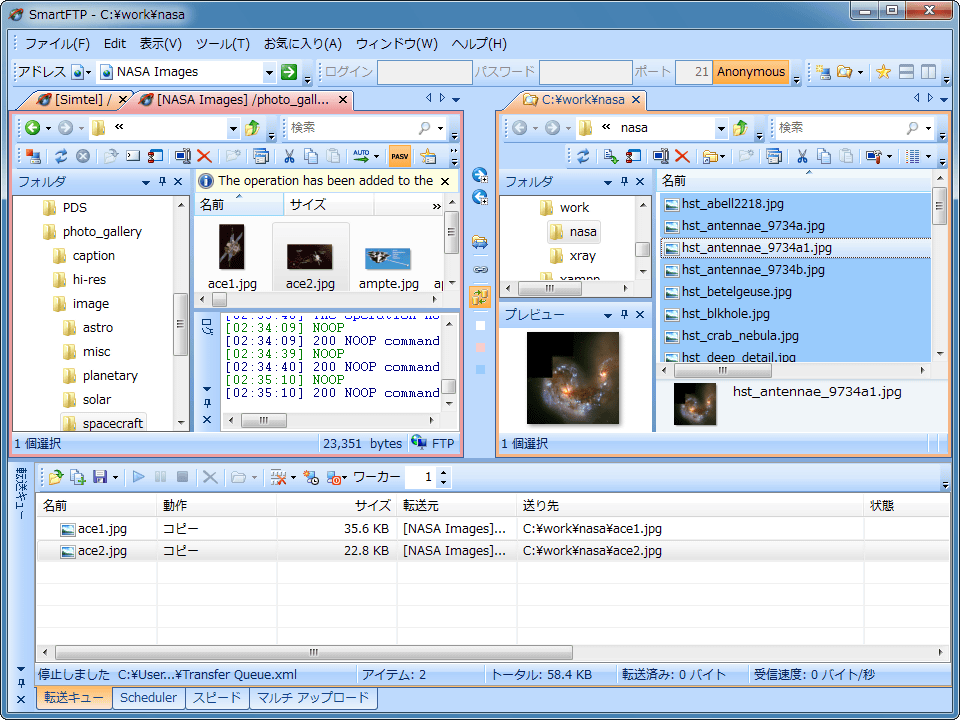
Task: Click the local toolbar's red X delete icon
Action: pos(682,156)
